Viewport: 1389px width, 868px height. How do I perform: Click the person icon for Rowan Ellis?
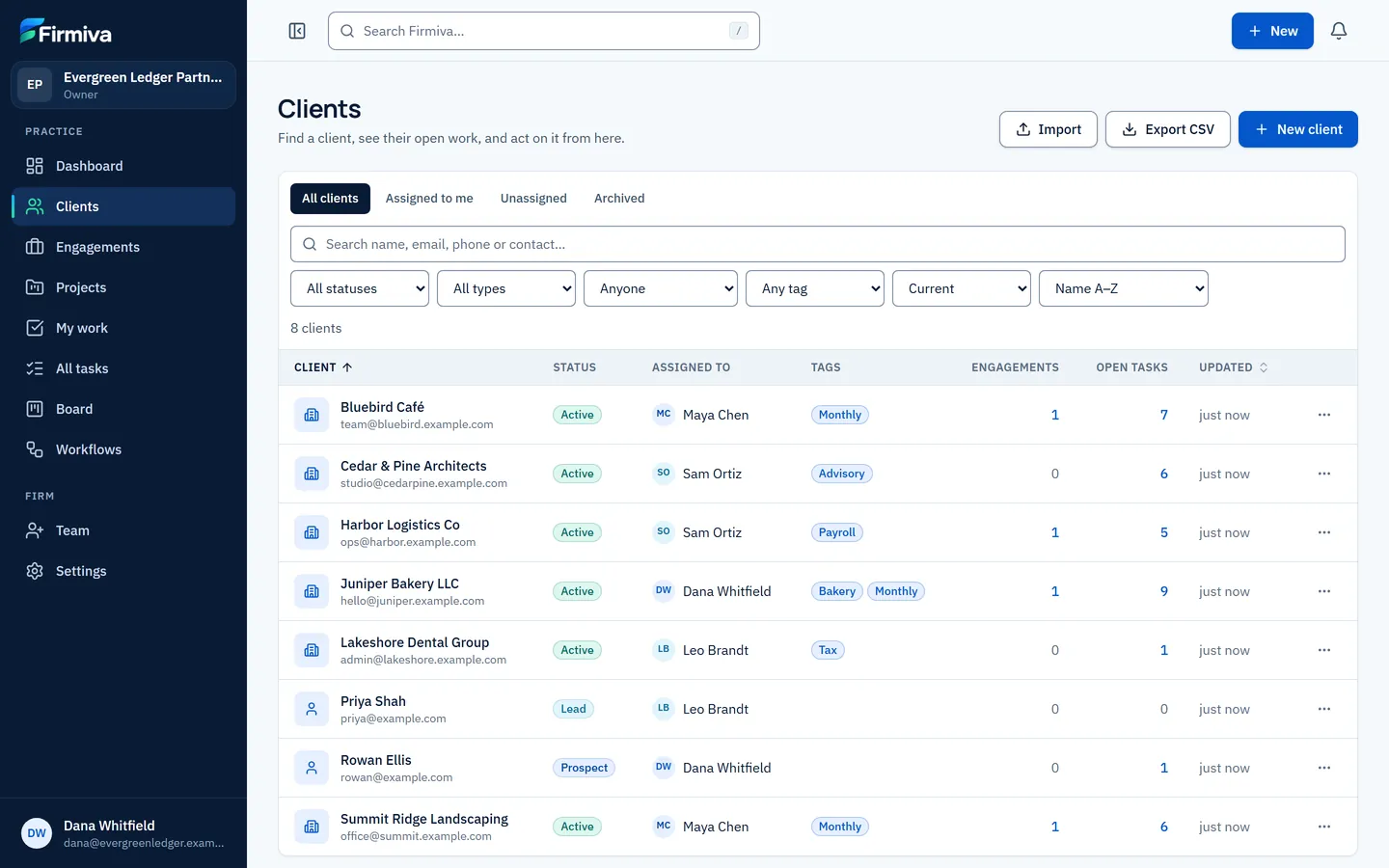[x=312, y=768]
